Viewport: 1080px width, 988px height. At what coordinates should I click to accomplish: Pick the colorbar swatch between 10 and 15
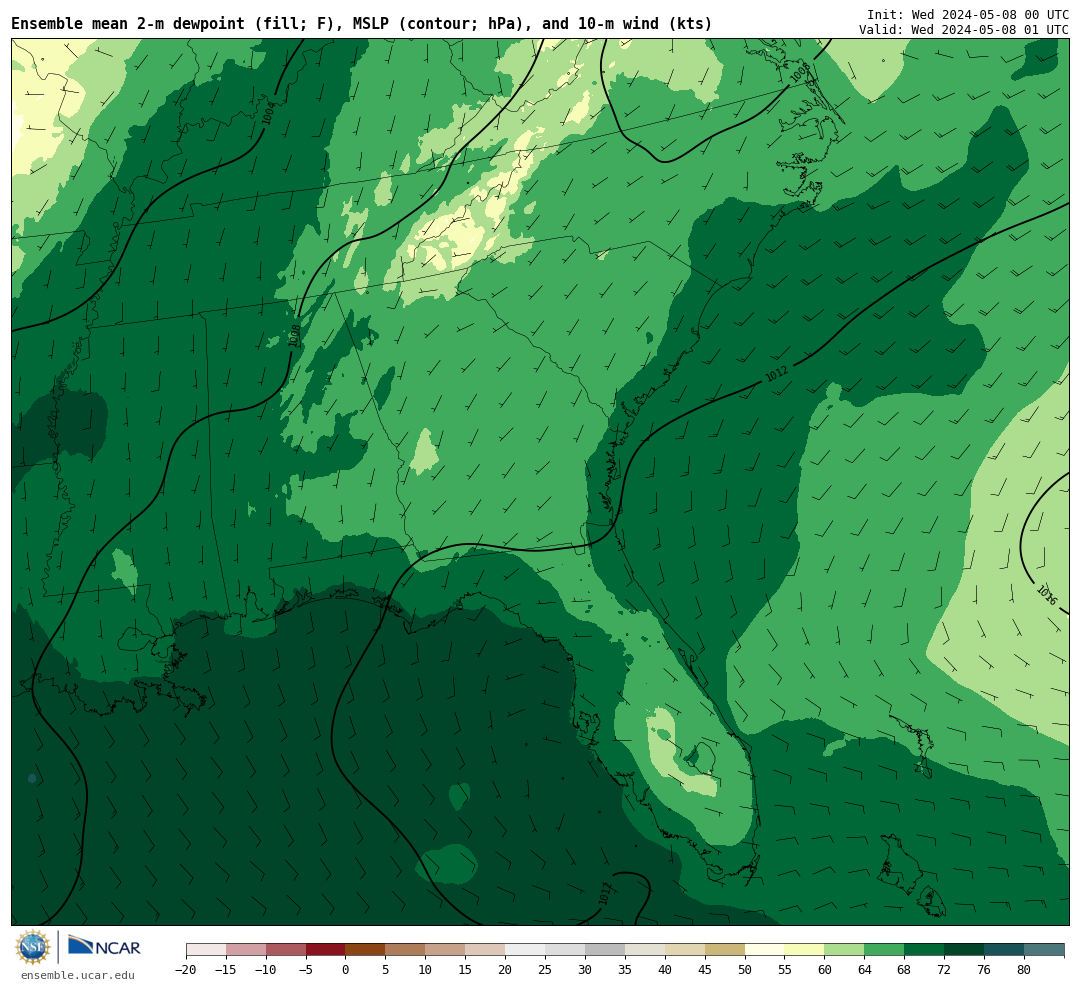click(445, 950)
